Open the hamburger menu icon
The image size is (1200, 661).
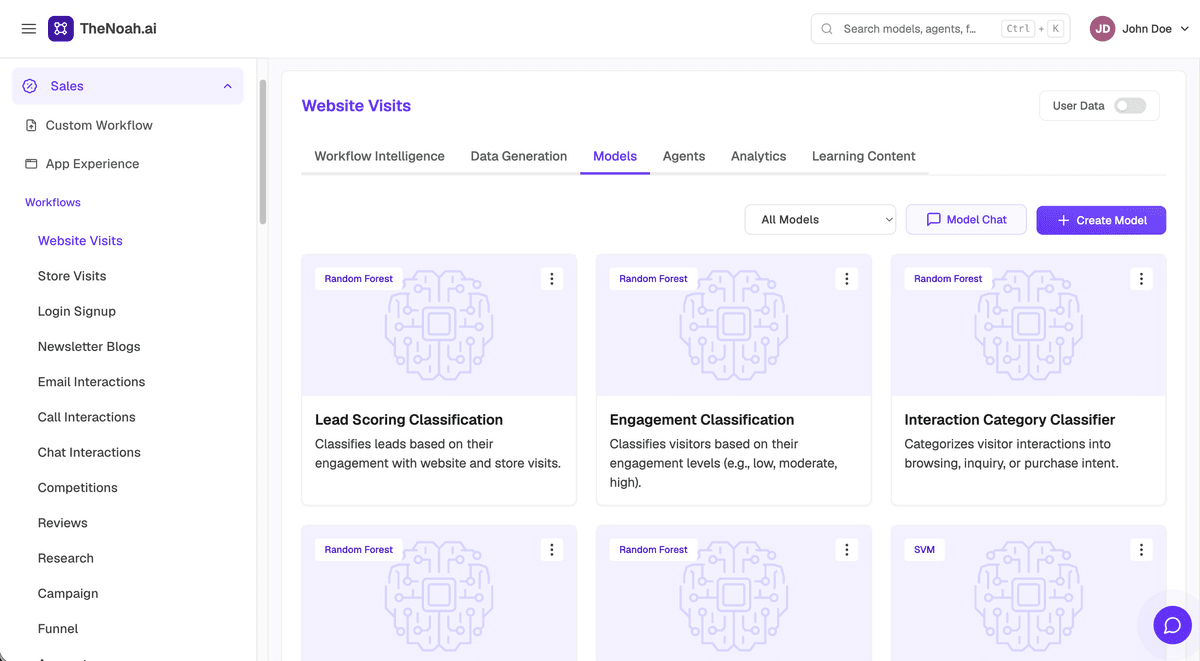29,29
